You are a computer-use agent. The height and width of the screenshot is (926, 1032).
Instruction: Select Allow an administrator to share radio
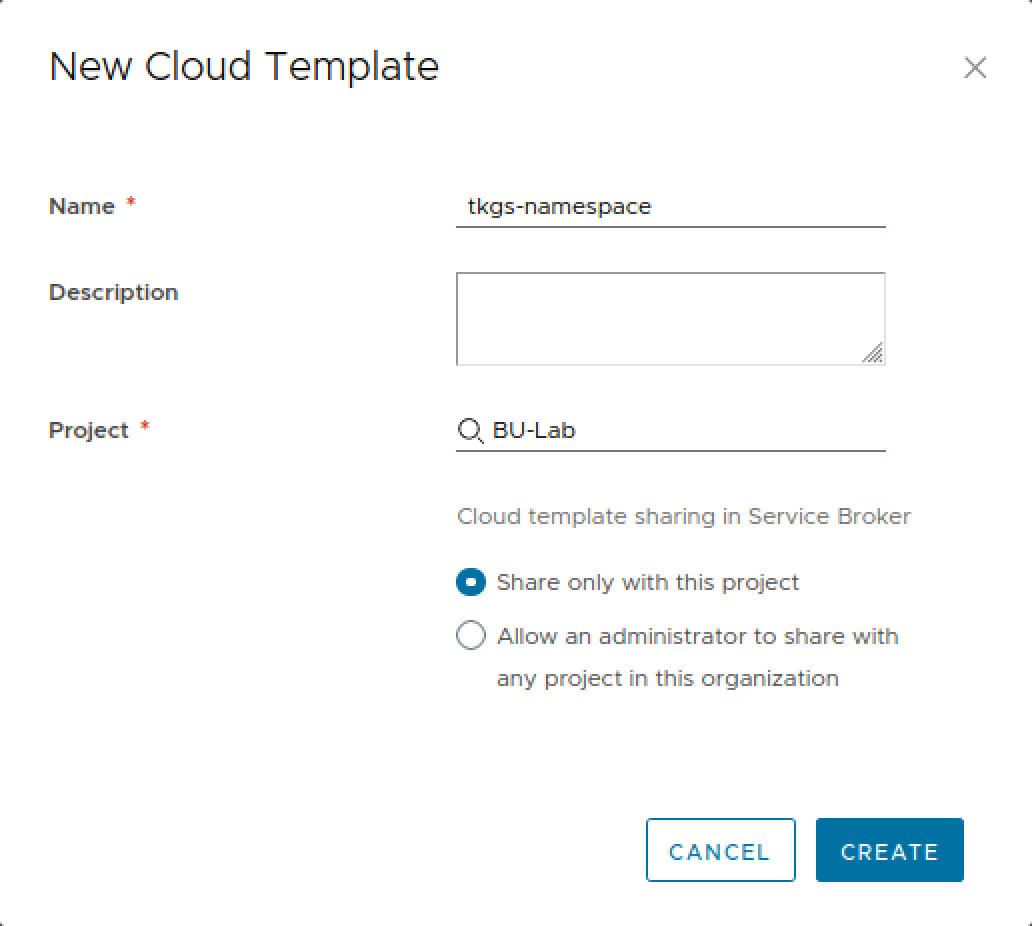click(471, 636)
